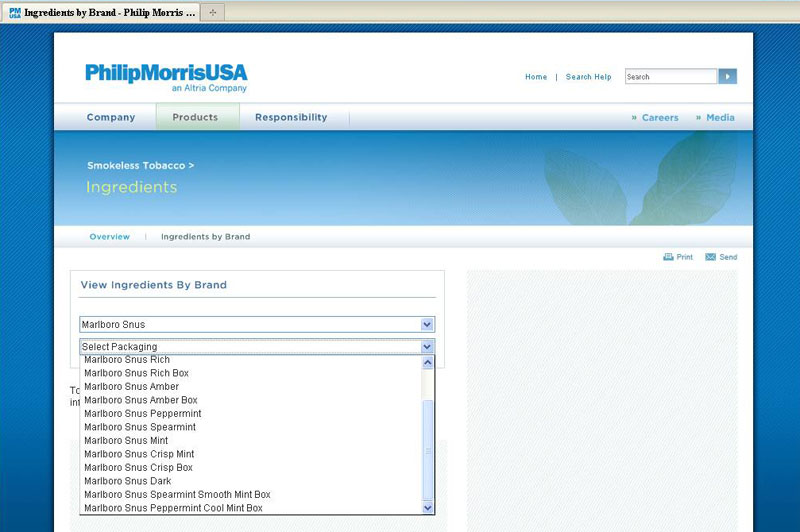Collapse the Select Packaging dropdown
This screenshot has height=532, width=800.
(x=427, y=346)
